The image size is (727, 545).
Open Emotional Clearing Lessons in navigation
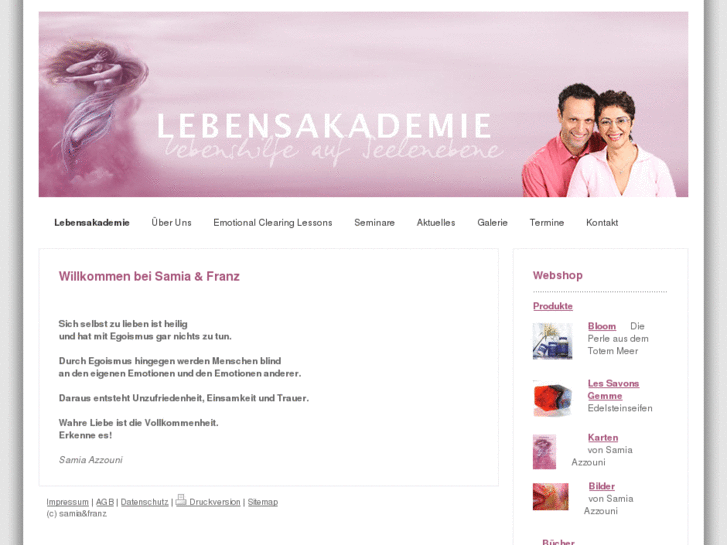click(x=273, y=223)
